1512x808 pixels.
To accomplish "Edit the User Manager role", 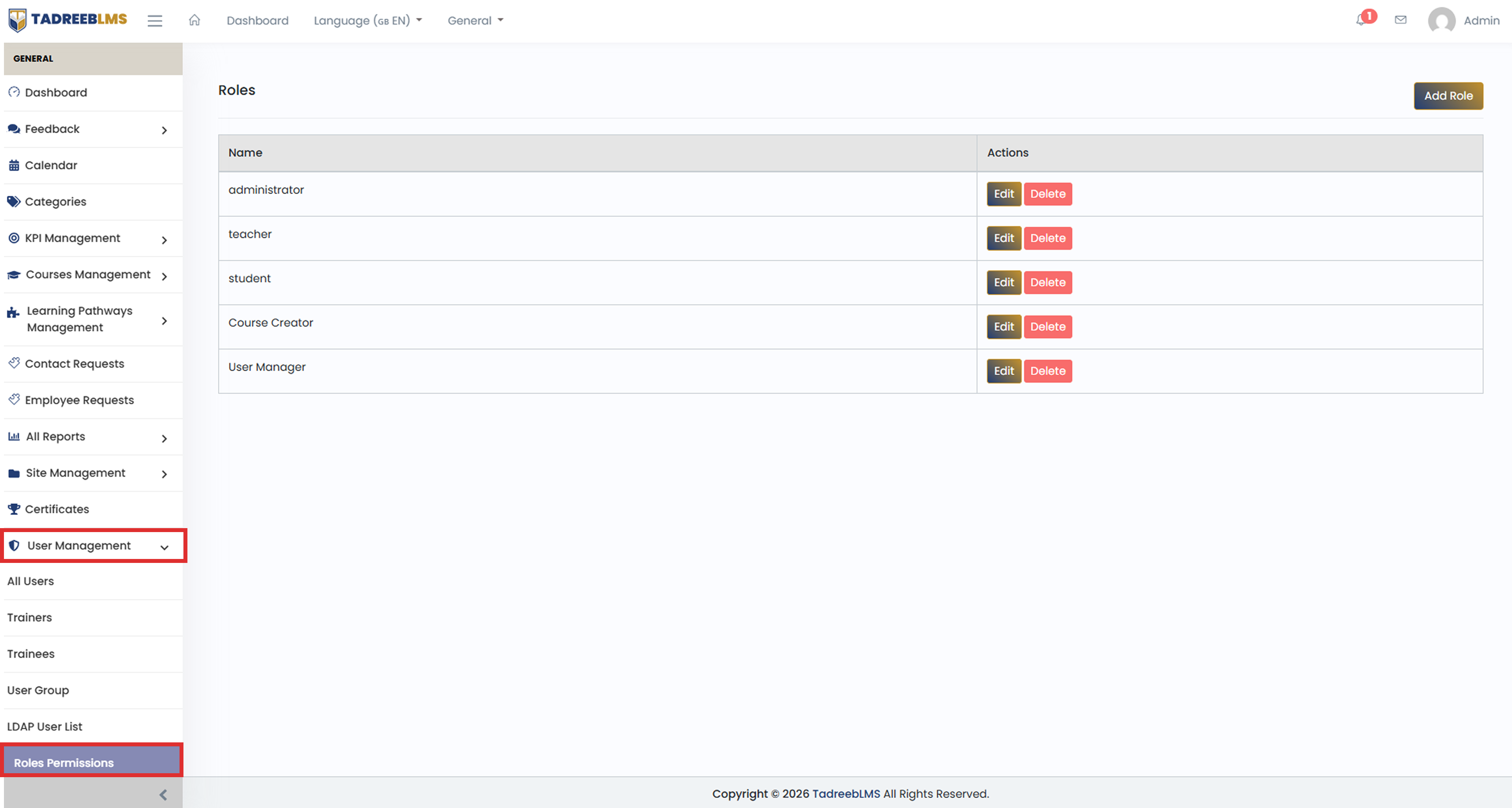I will [x=1004, y=371].
